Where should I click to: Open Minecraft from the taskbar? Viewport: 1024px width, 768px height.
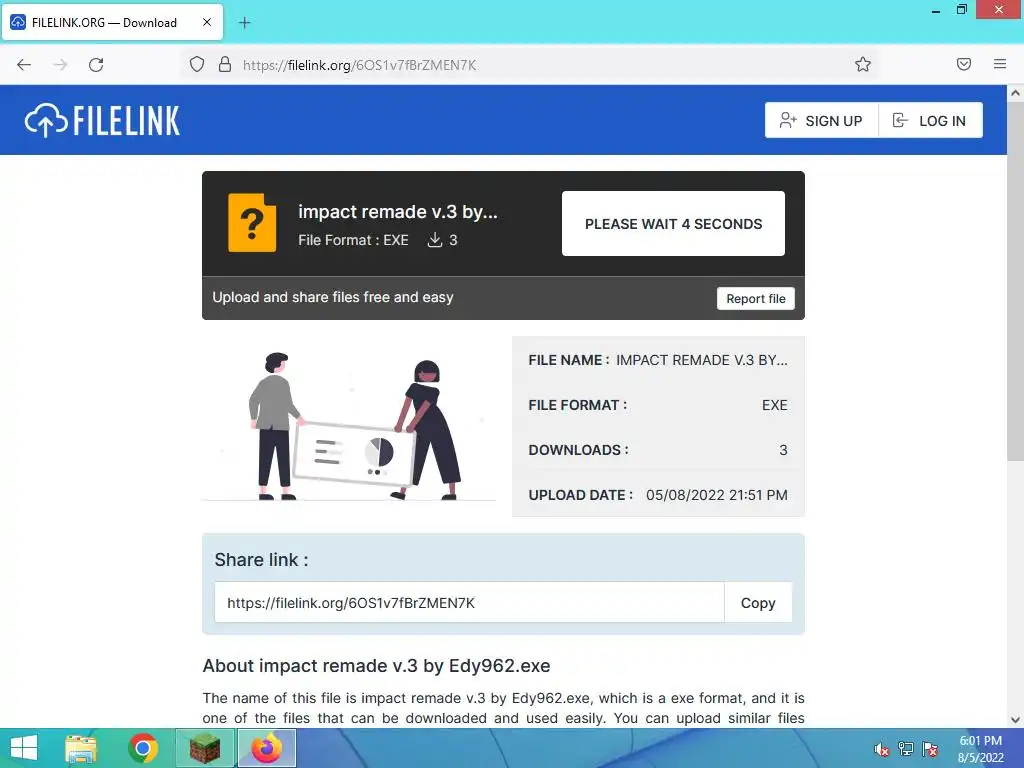[x=205, y=748]
